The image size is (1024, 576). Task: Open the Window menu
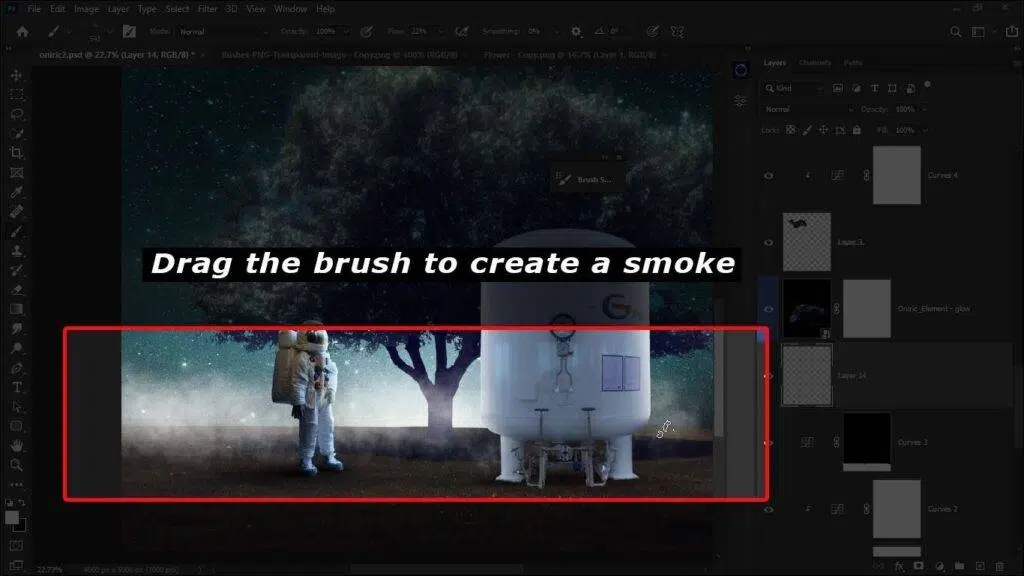(291, 9)
